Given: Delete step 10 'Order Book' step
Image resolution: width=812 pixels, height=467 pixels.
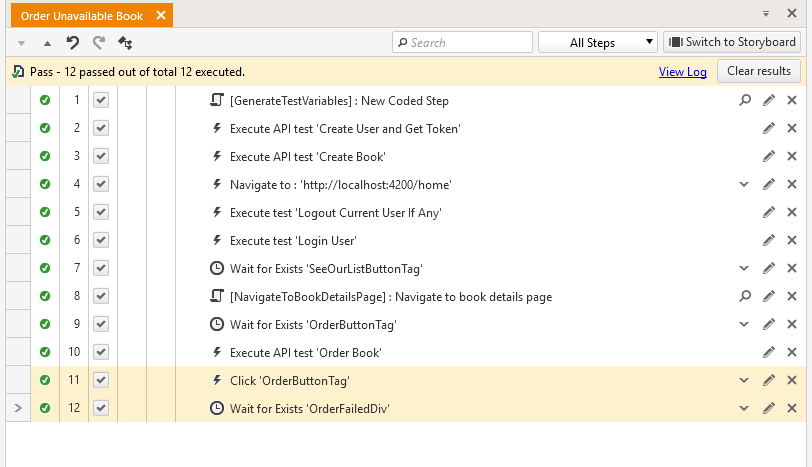Looking at the screenshot, I should pyautogui.click(x=792, y=352).
